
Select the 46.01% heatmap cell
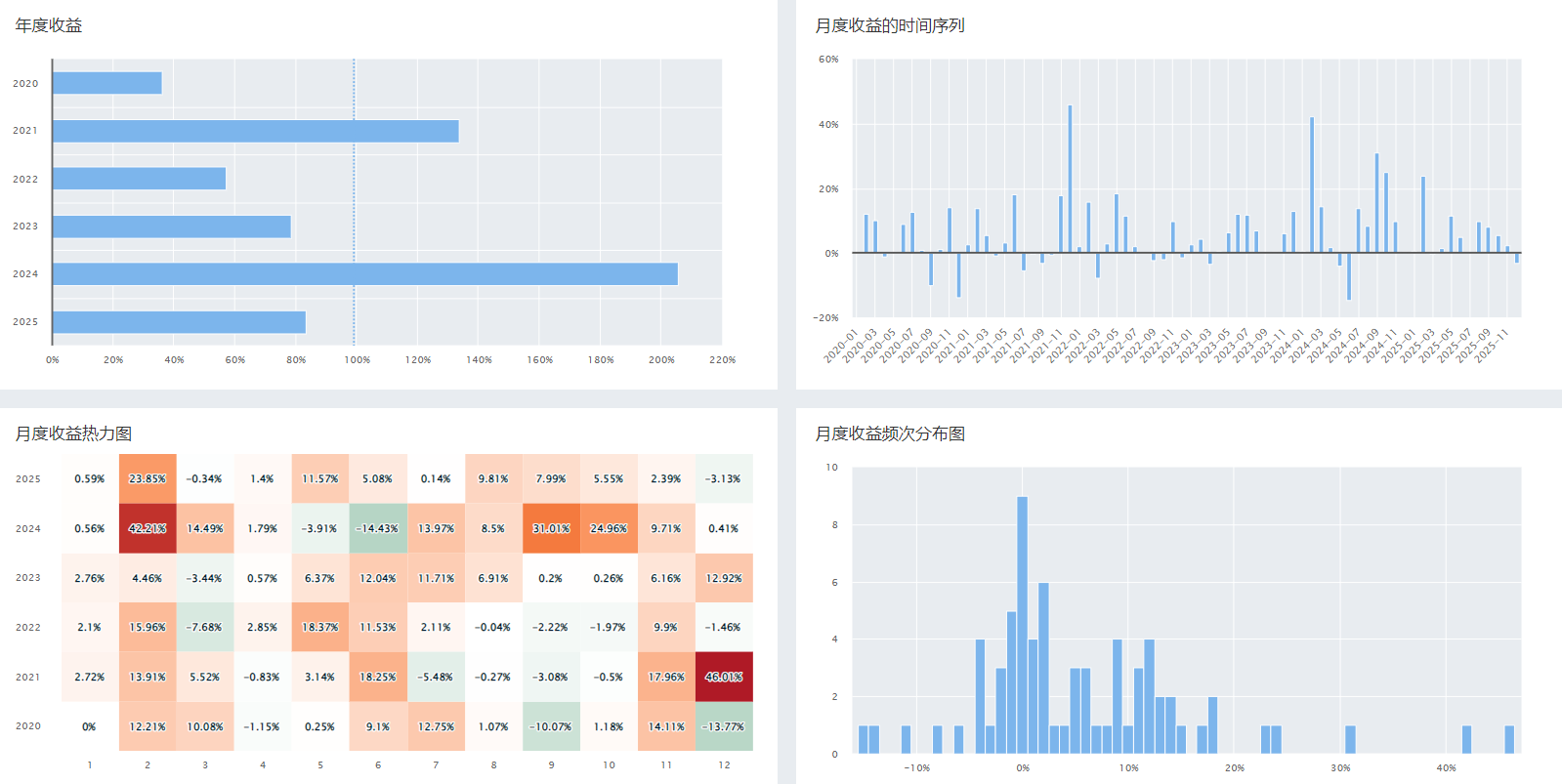click(x=724, y=677)
